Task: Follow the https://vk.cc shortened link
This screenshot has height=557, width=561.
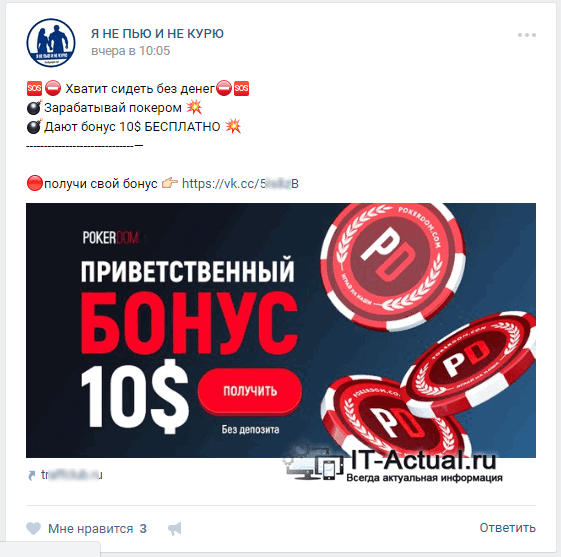Action: [x=240, y=184]
